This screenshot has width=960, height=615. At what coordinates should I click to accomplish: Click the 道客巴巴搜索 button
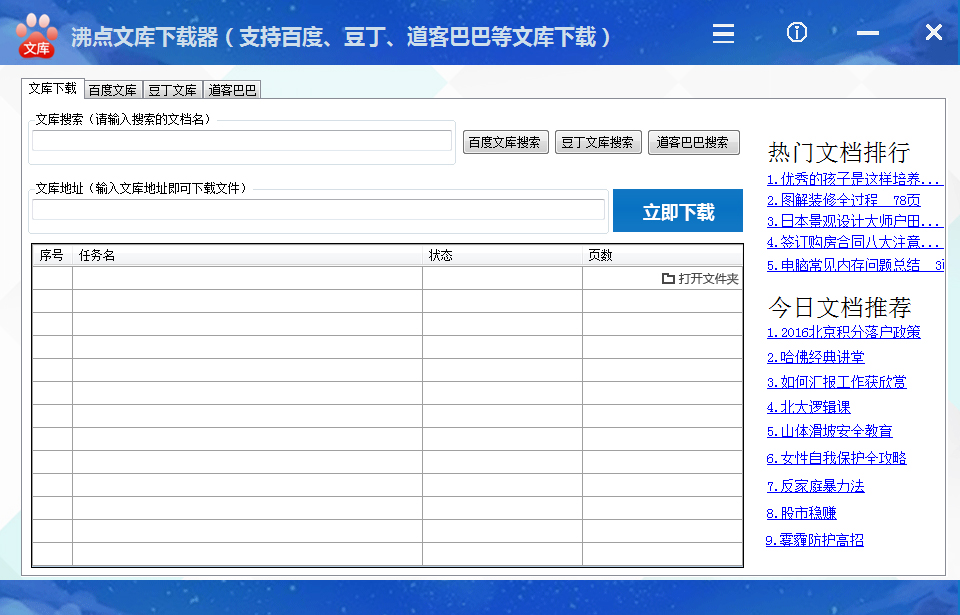tap(693, 142)
